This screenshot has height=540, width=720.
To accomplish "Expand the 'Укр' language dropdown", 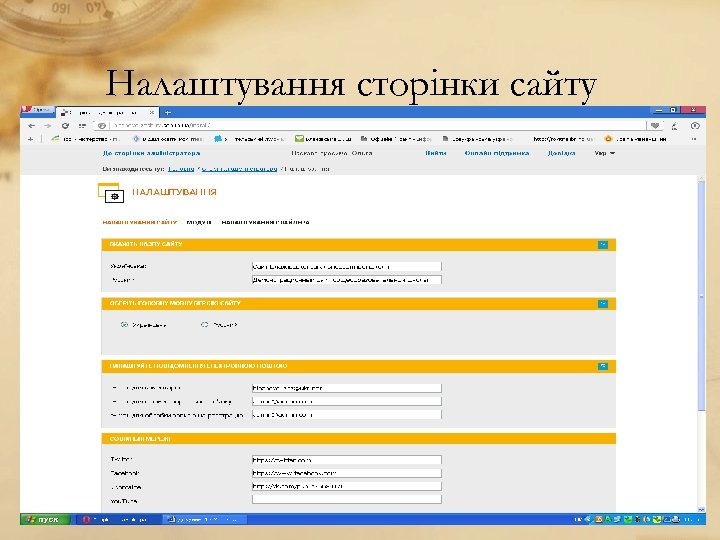I will [604, 153].
